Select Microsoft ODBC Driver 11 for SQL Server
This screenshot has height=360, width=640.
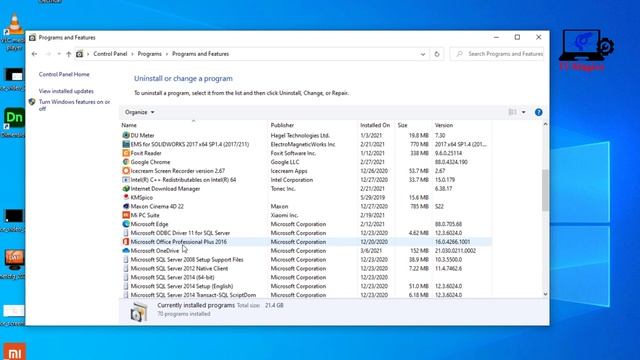tap(180, 233)
